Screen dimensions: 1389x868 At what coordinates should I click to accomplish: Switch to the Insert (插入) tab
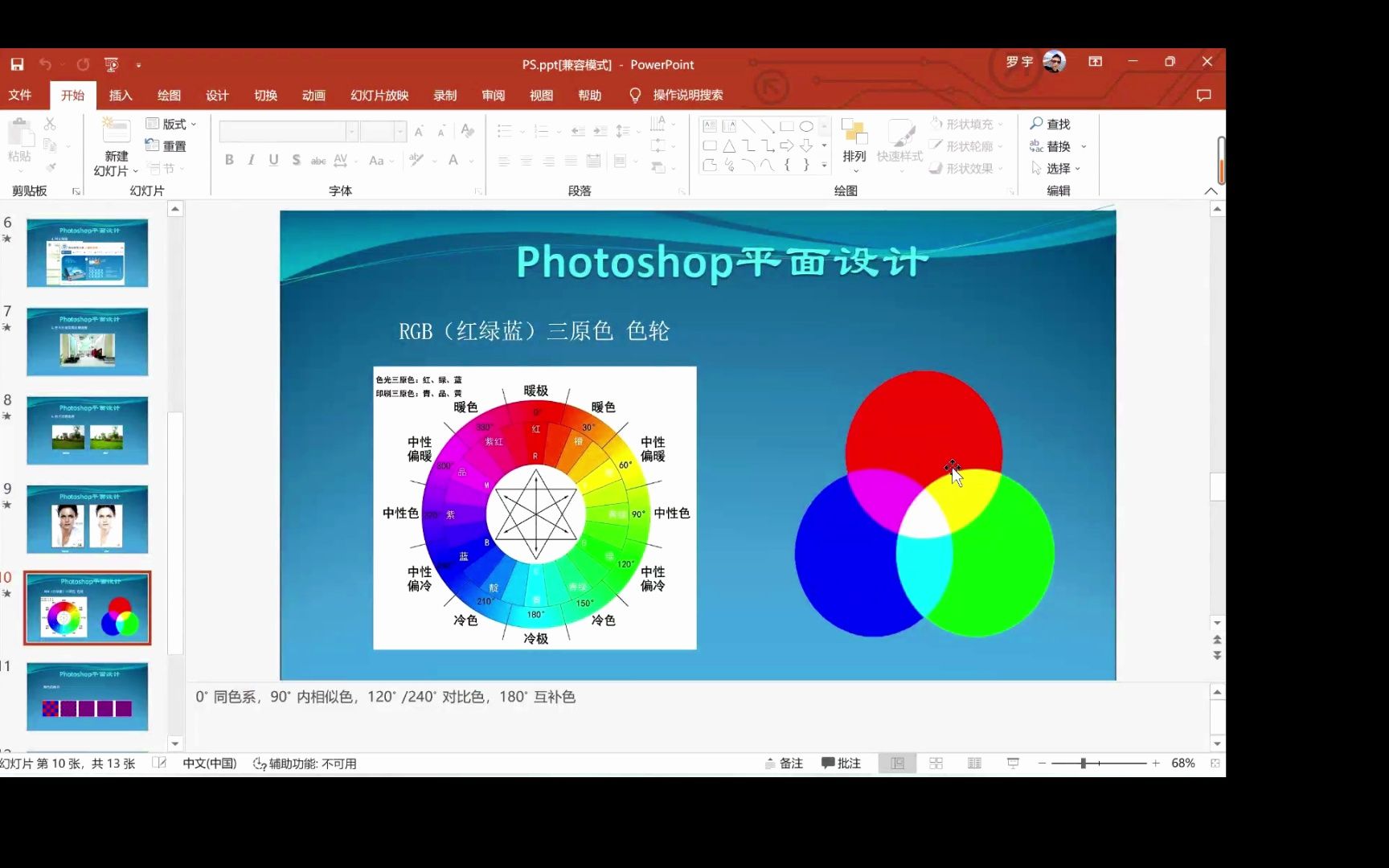[x=121, y=95]
